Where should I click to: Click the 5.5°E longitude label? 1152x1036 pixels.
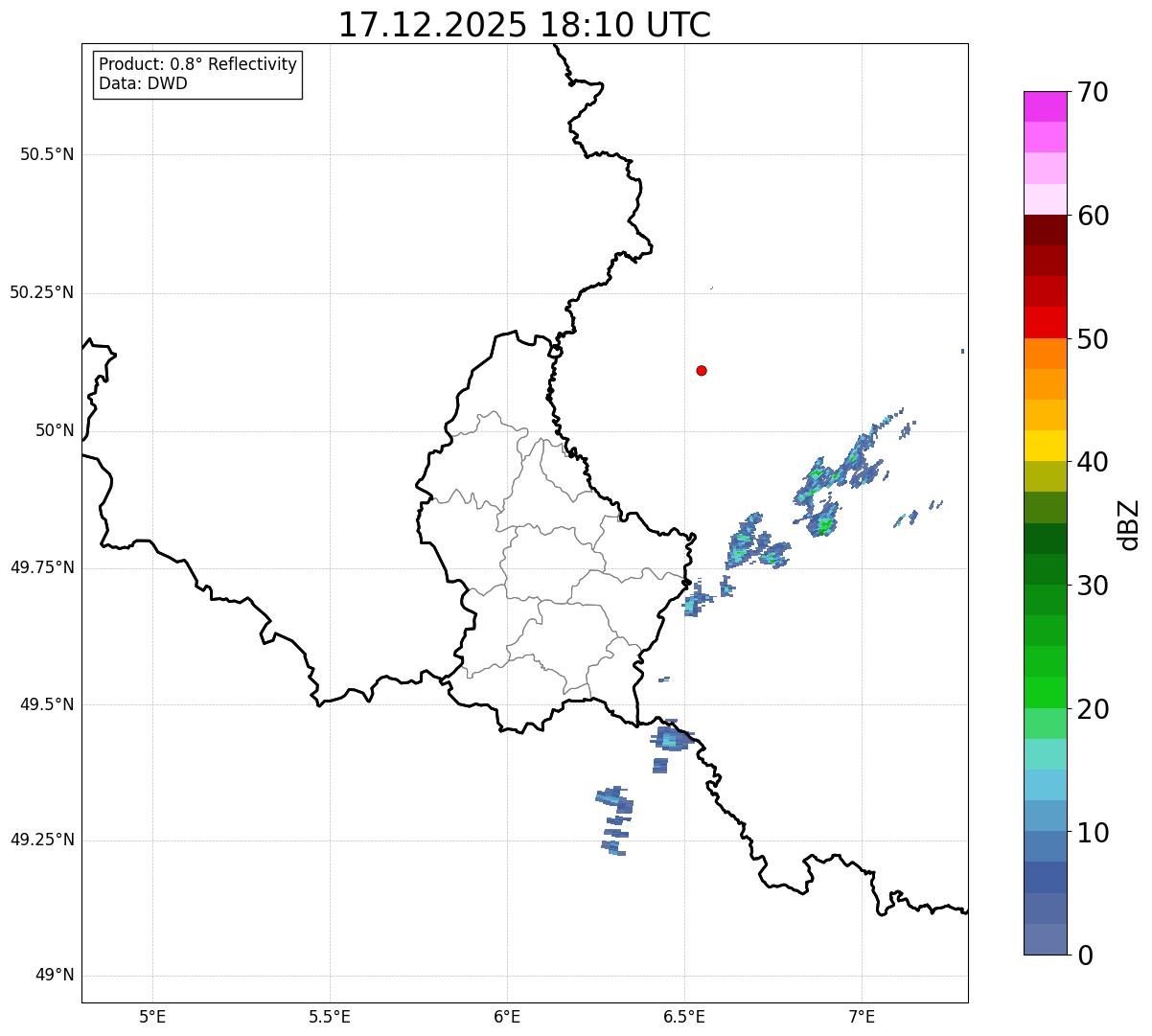pos(330,1016)
